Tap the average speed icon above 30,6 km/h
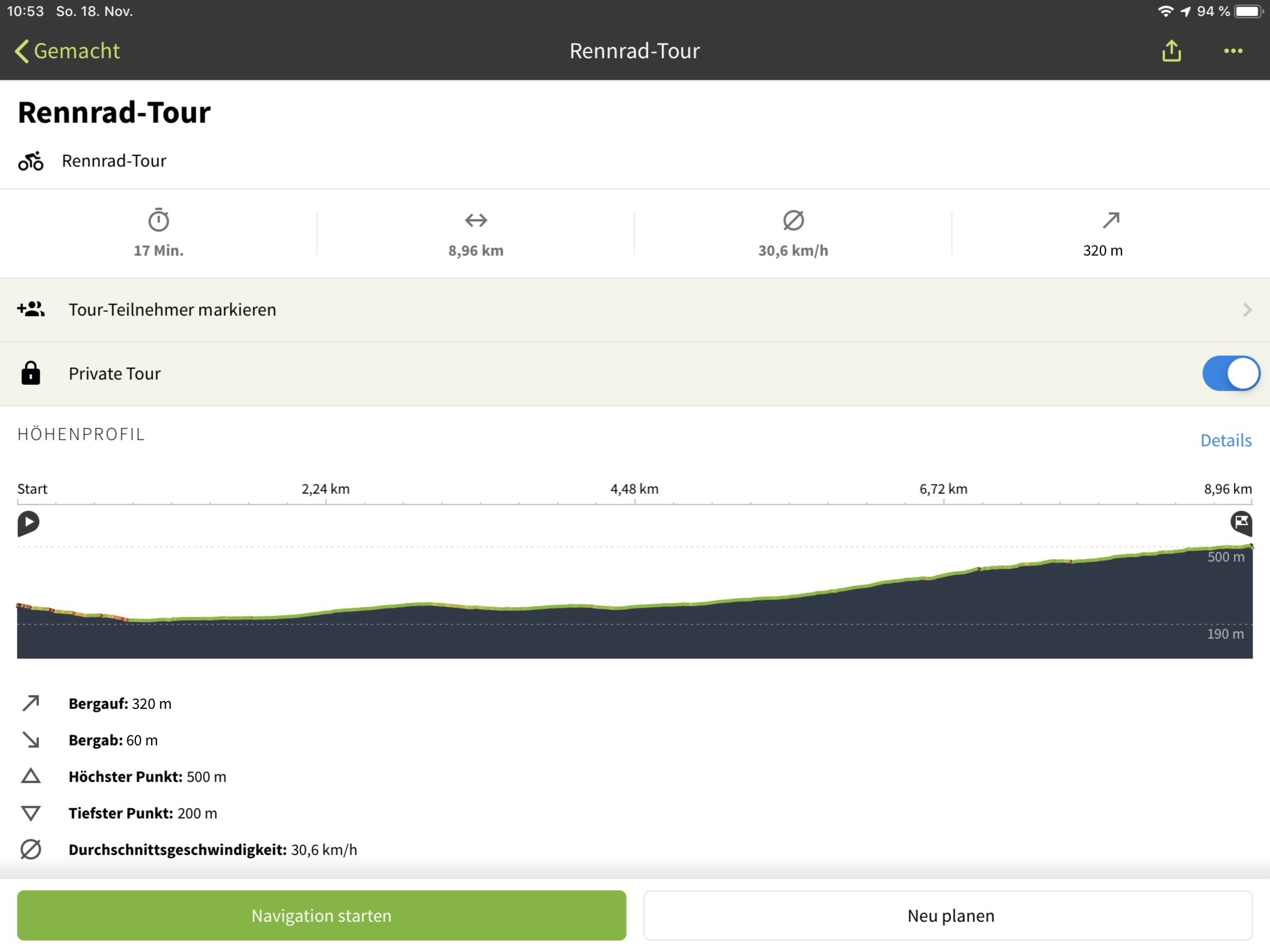 click(x=793, y=220)
